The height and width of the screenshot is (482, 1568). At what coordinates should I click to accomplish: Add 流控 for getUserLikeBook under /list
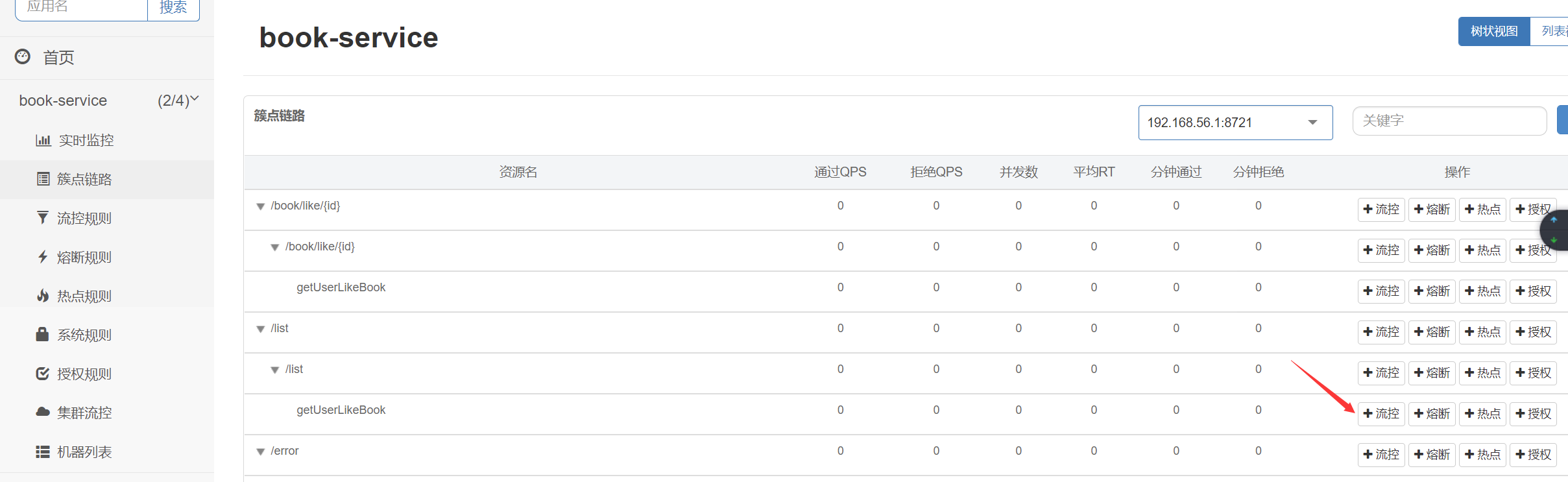tap(1381, 414)
